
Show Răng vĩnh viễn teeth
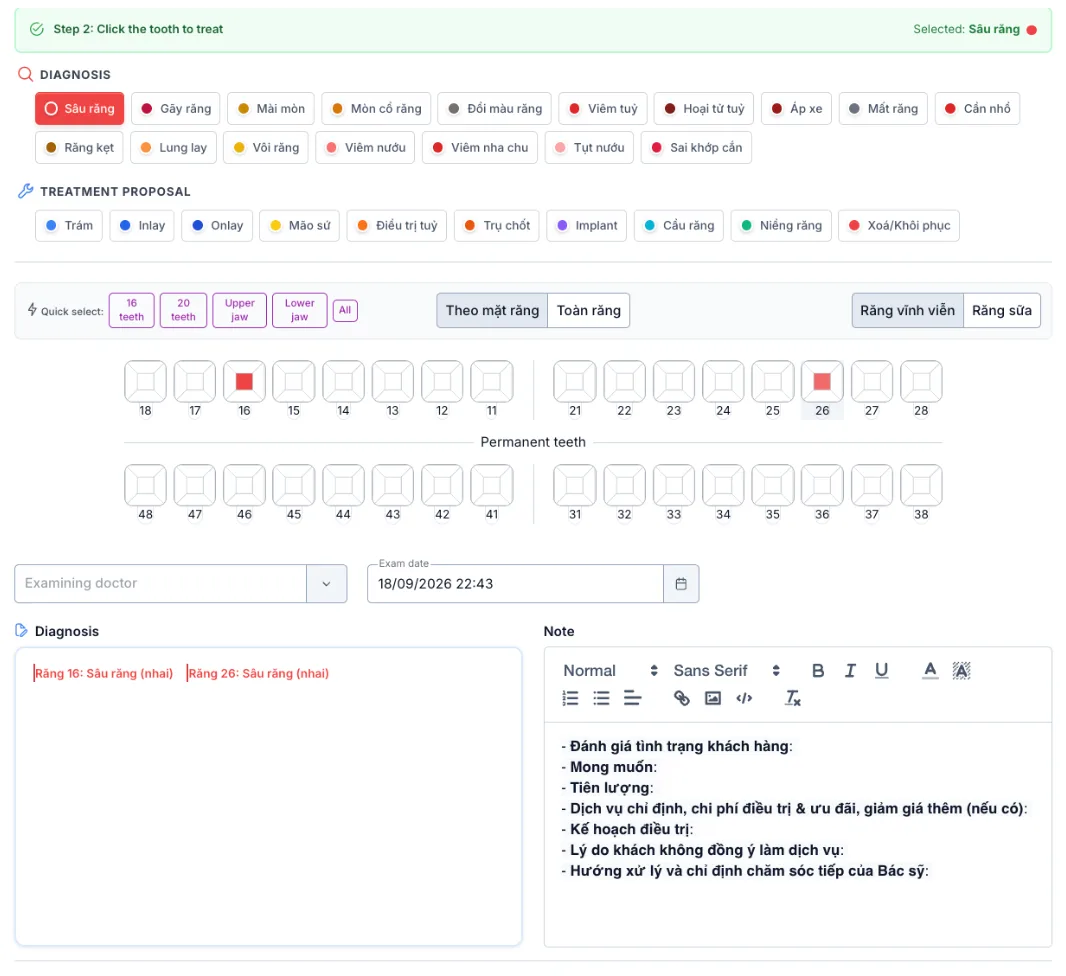(908, 311)
